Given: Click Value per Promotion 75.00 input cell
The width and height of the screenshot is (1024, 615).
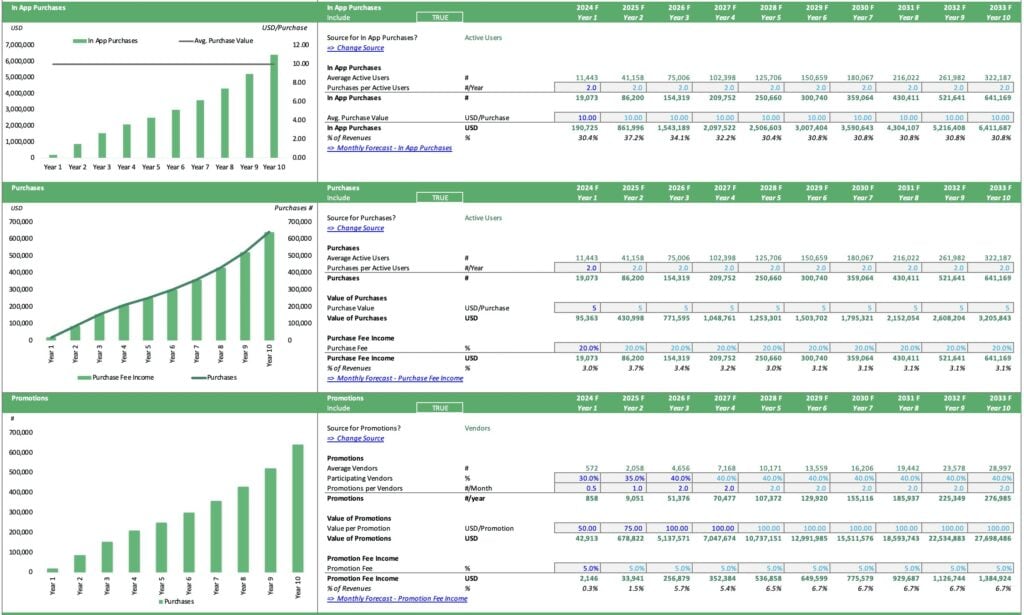Looking at the screenshot, I should (x=623, y=528).
